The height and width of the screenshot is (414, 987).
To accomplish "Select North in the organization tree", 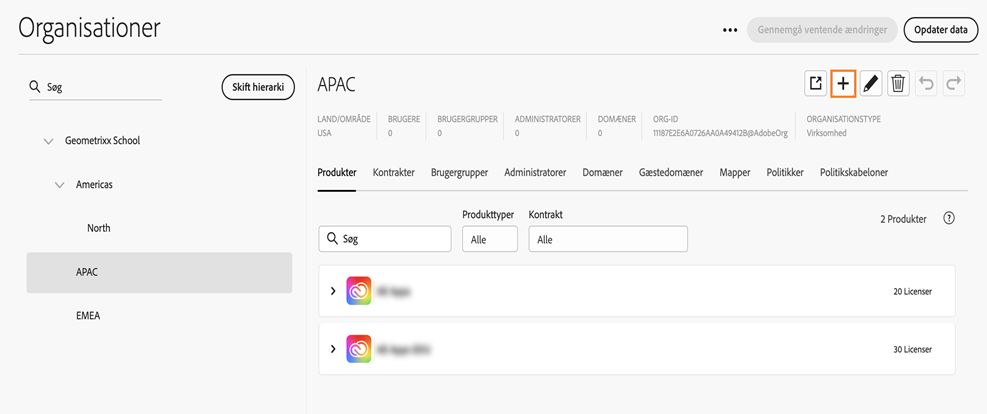I will coord(99,228).
